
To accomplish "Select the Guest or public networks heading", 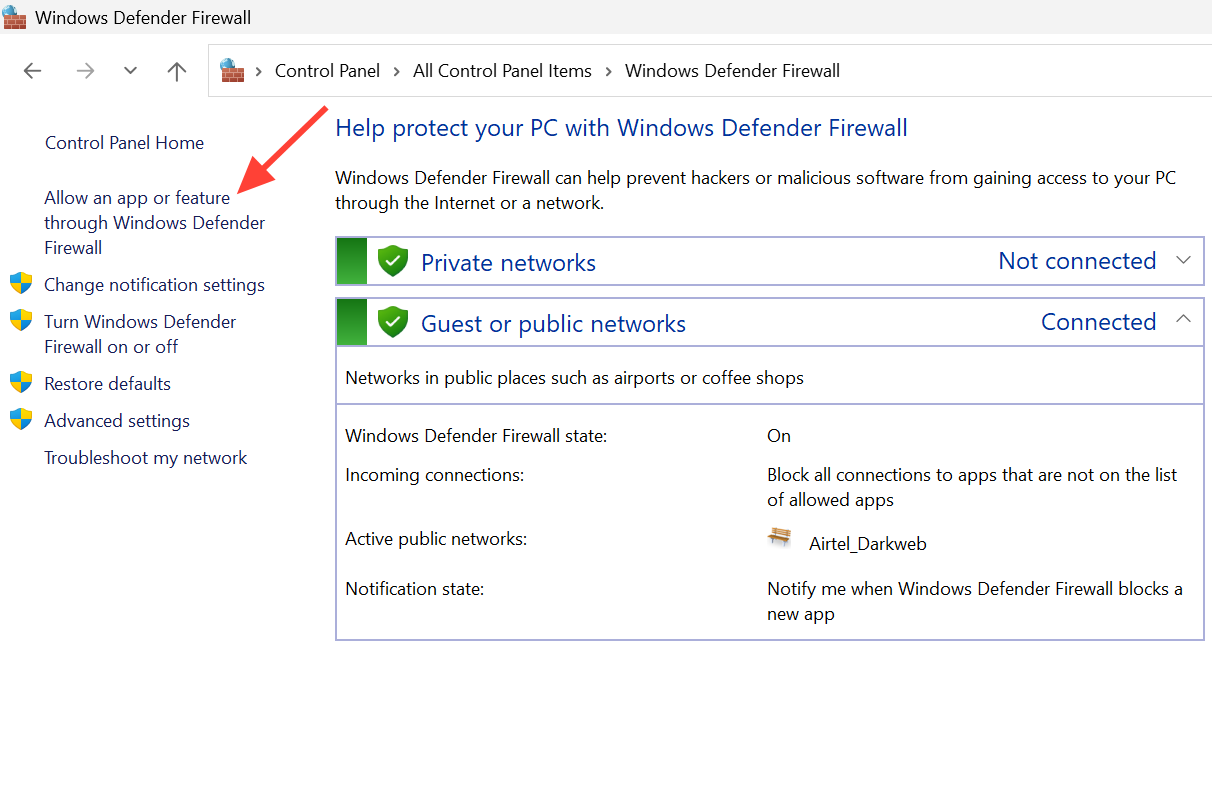I will 553,324.
